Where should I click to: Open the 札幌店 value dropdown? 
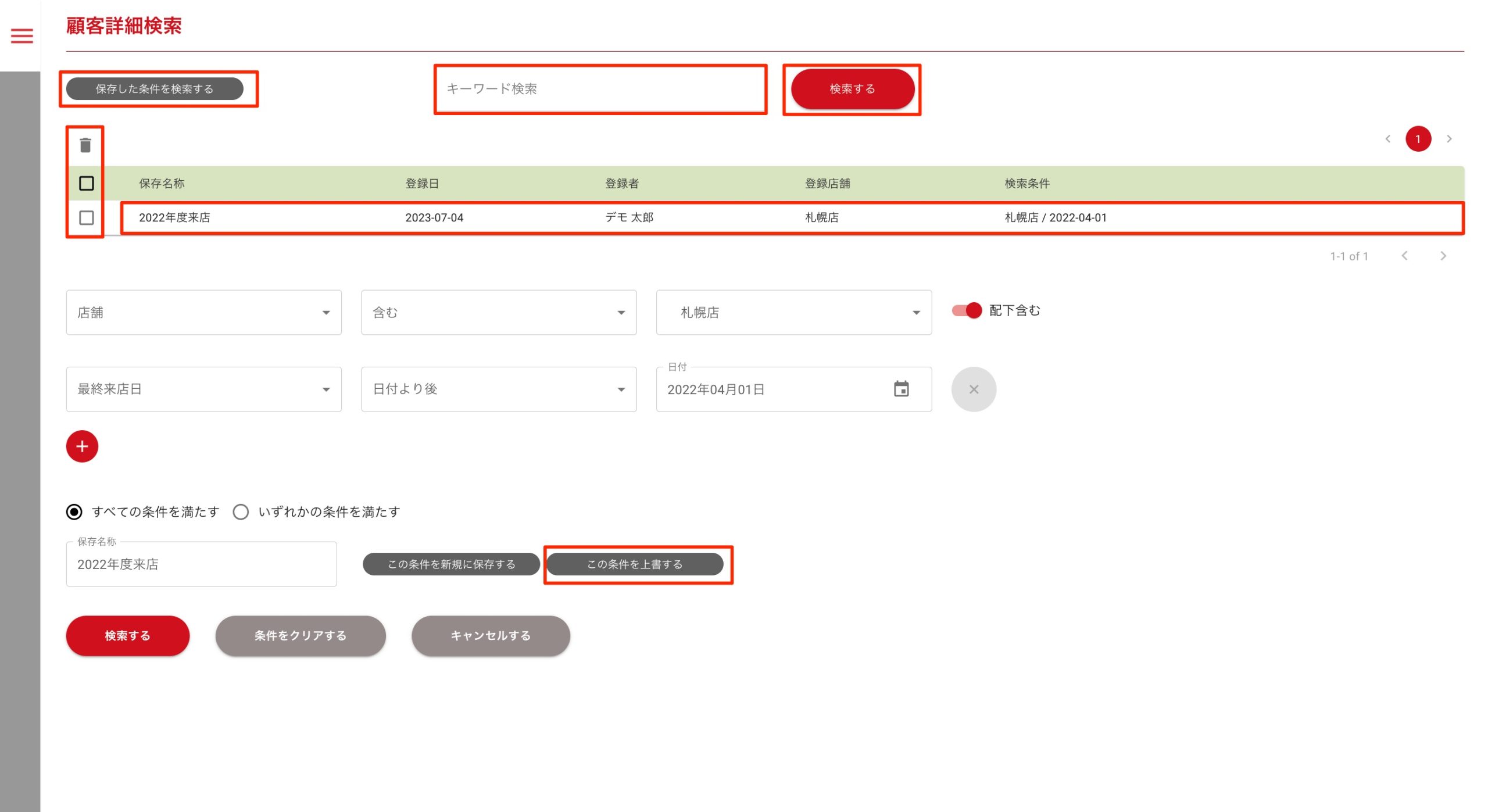tap(793, 313)
